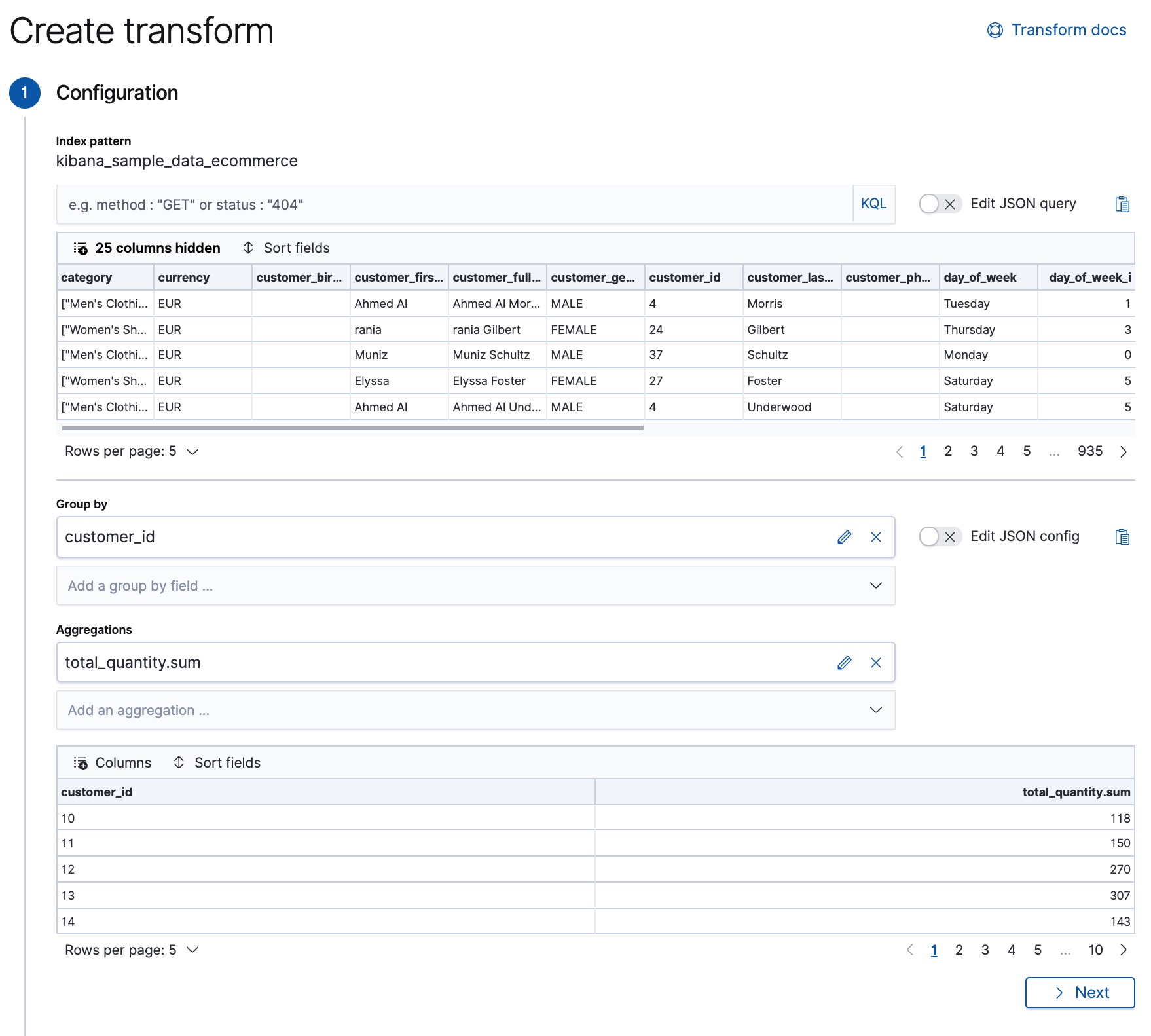1151x1036 pixels.
Task: Delete the total_quantity.sum aggregation
Action: click(876, 662)
